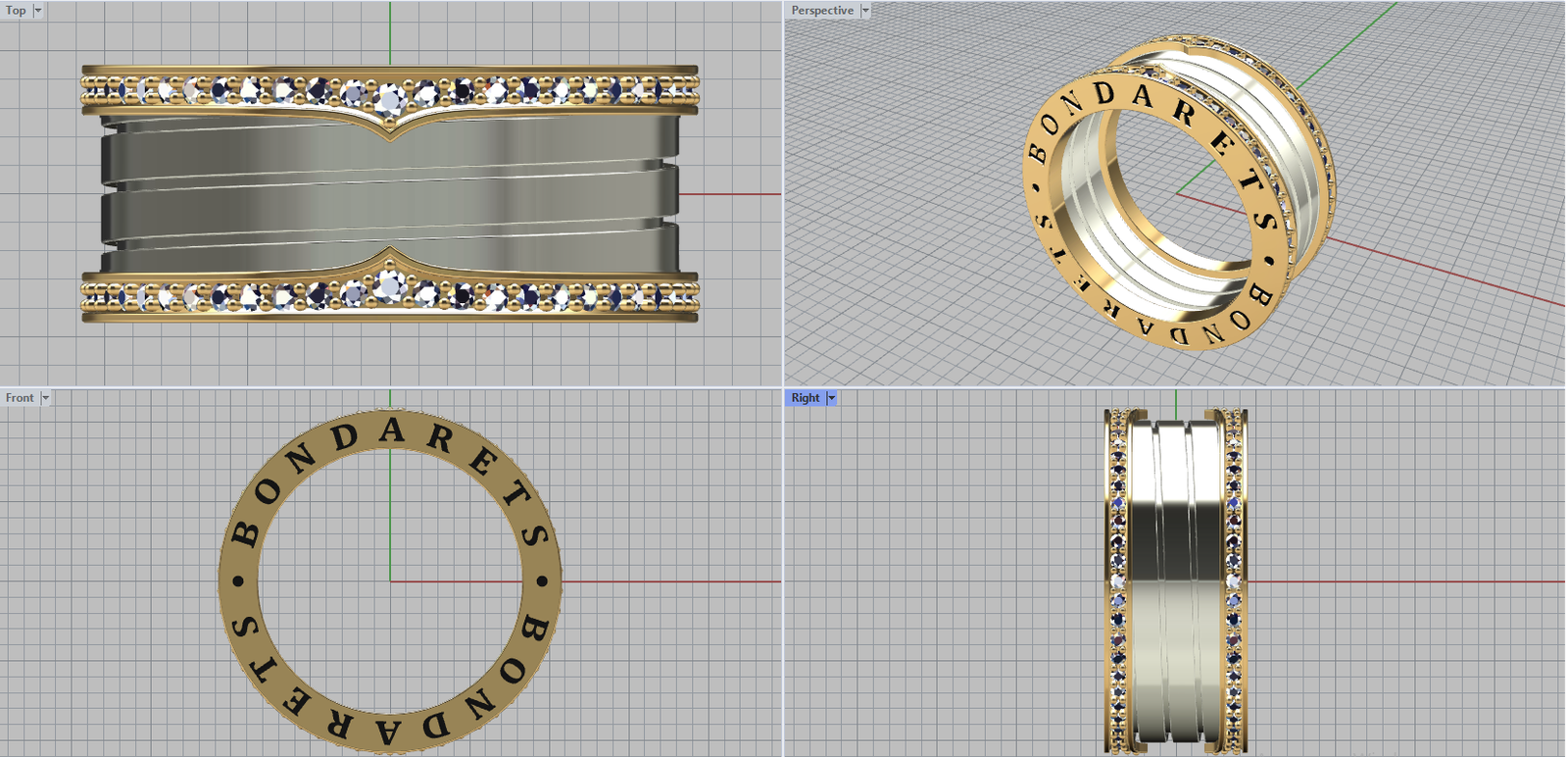The height and width of the screenshot is (757, 1568).
Task: Click the right gold gem rail in Right view
Action: pos(1234,579)
